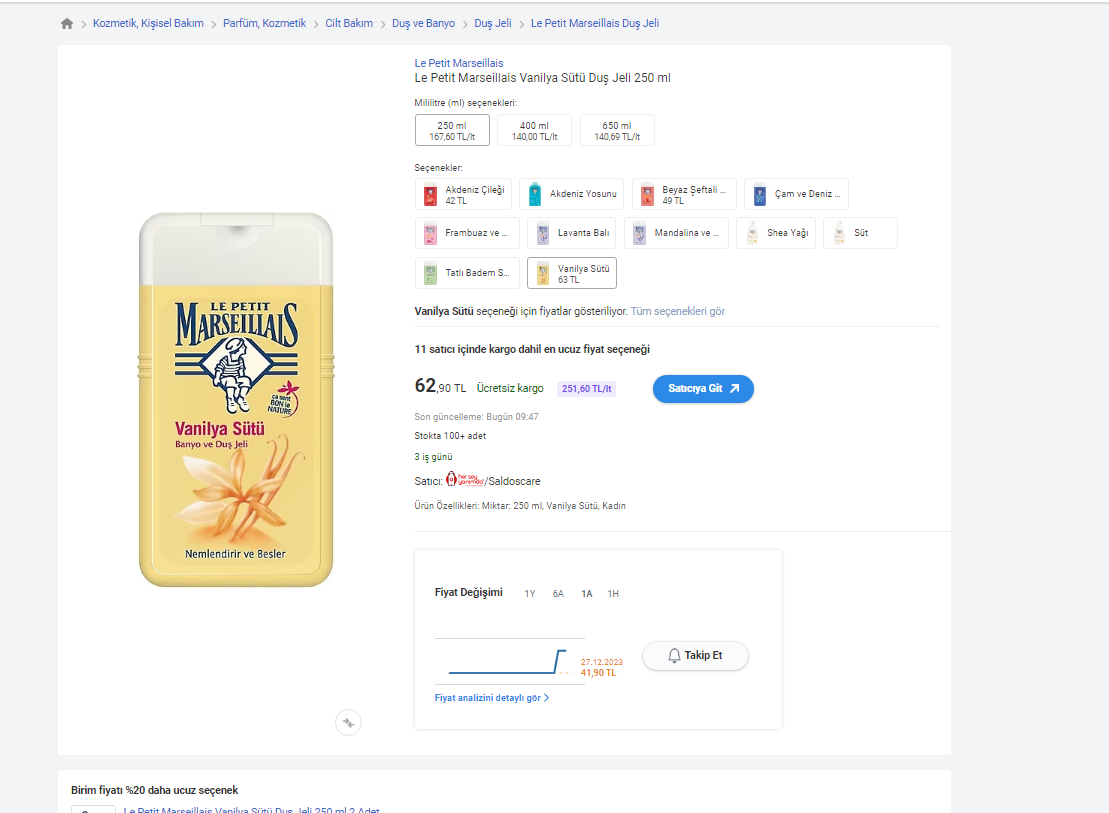This screenshot has height=813, width=1109.
Task: Choose the Akdeniz Çileği variant
Action: point(463,195)
